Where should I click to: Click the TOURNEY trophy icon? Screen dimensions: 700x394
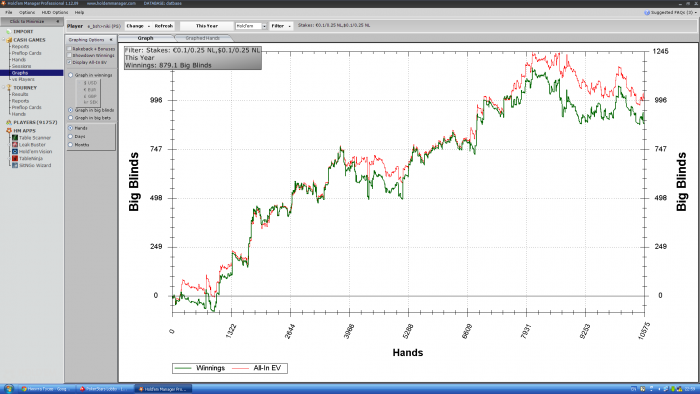click(9, 87)
